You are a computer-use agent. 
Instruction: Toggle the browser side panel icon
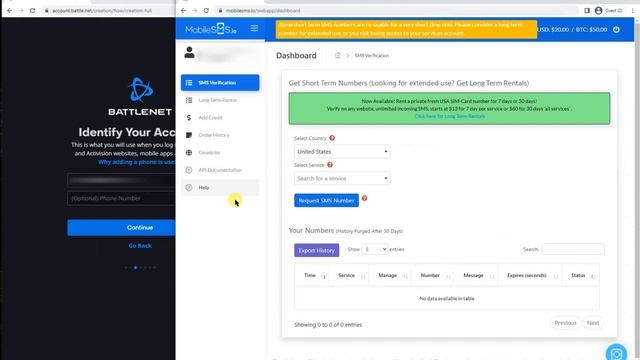click(587, 10)
